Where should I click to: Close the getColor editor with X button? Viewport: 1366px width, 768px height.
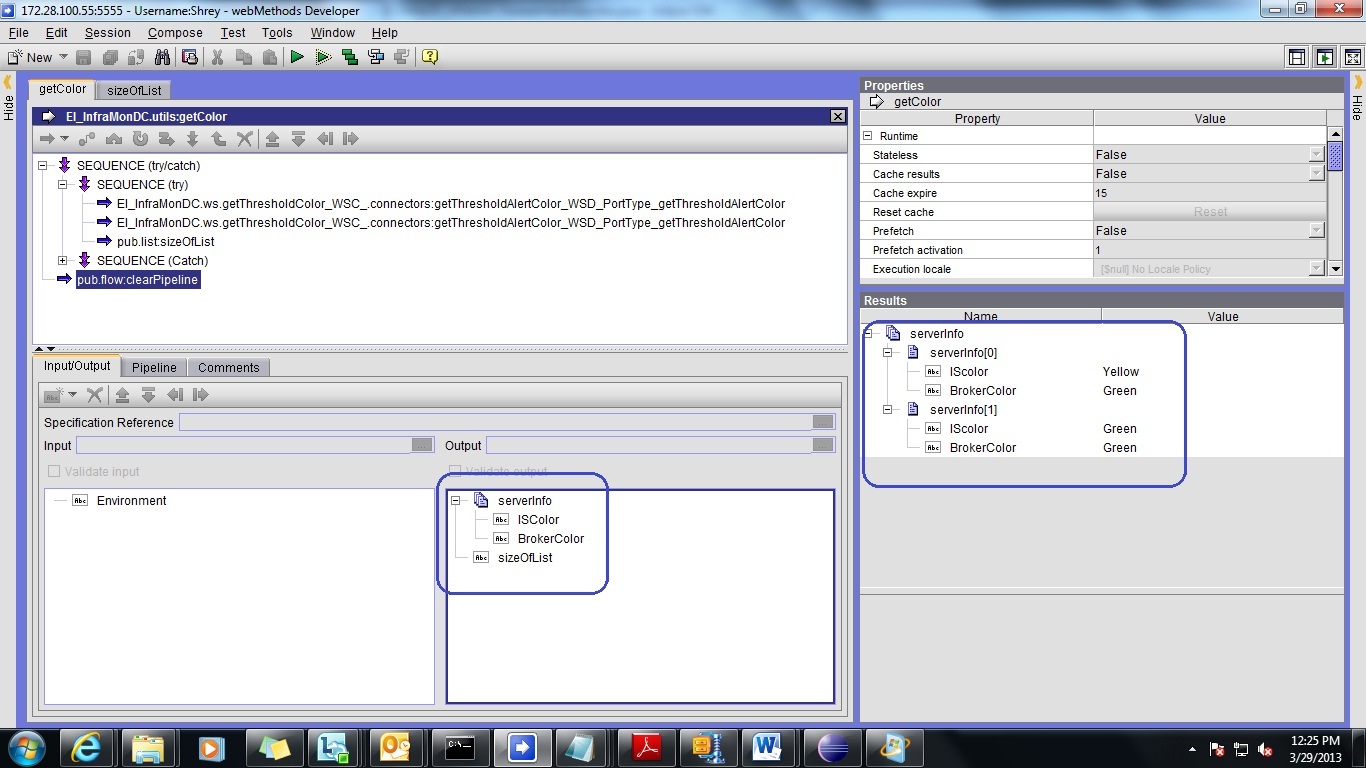point(838,117)
